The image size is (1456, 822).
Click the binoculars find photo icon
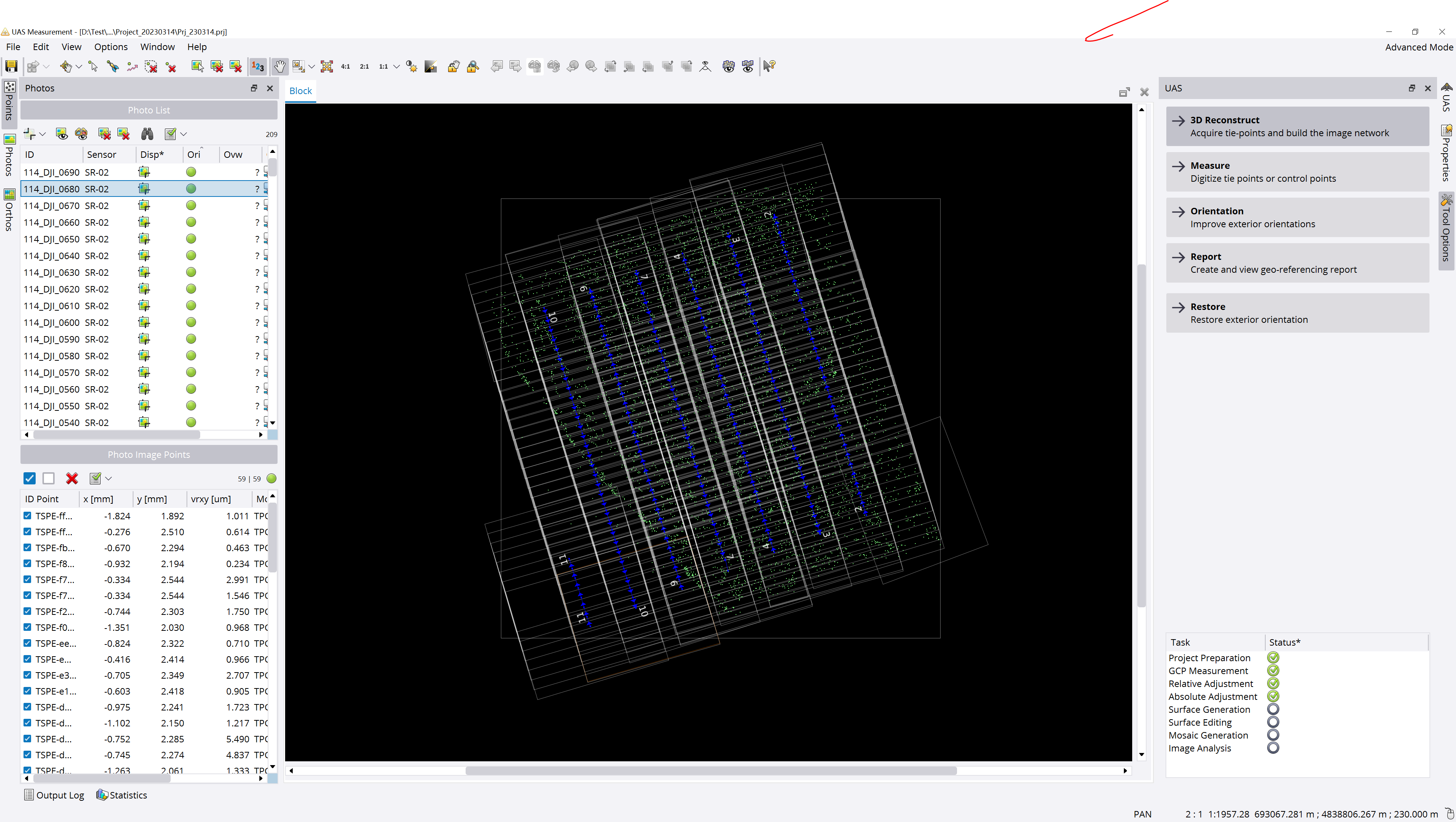[147, 134]
